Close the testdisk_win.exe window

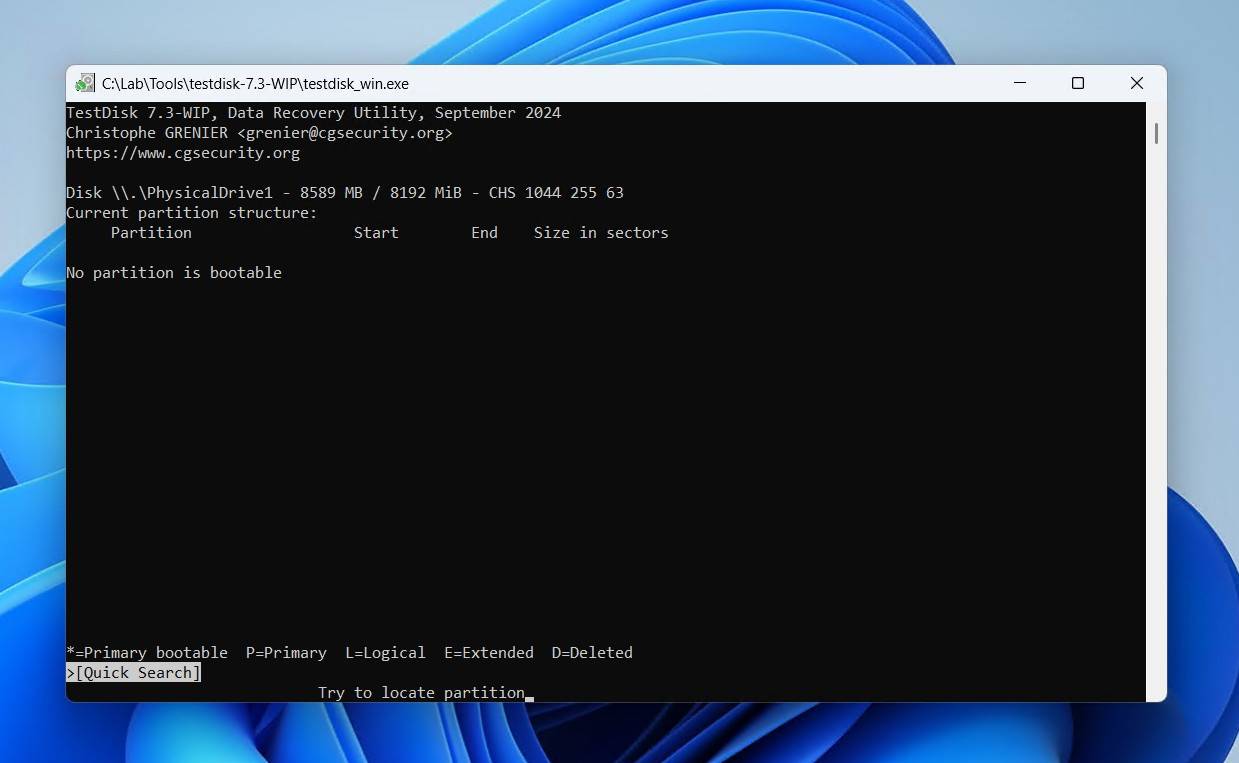1136,83
